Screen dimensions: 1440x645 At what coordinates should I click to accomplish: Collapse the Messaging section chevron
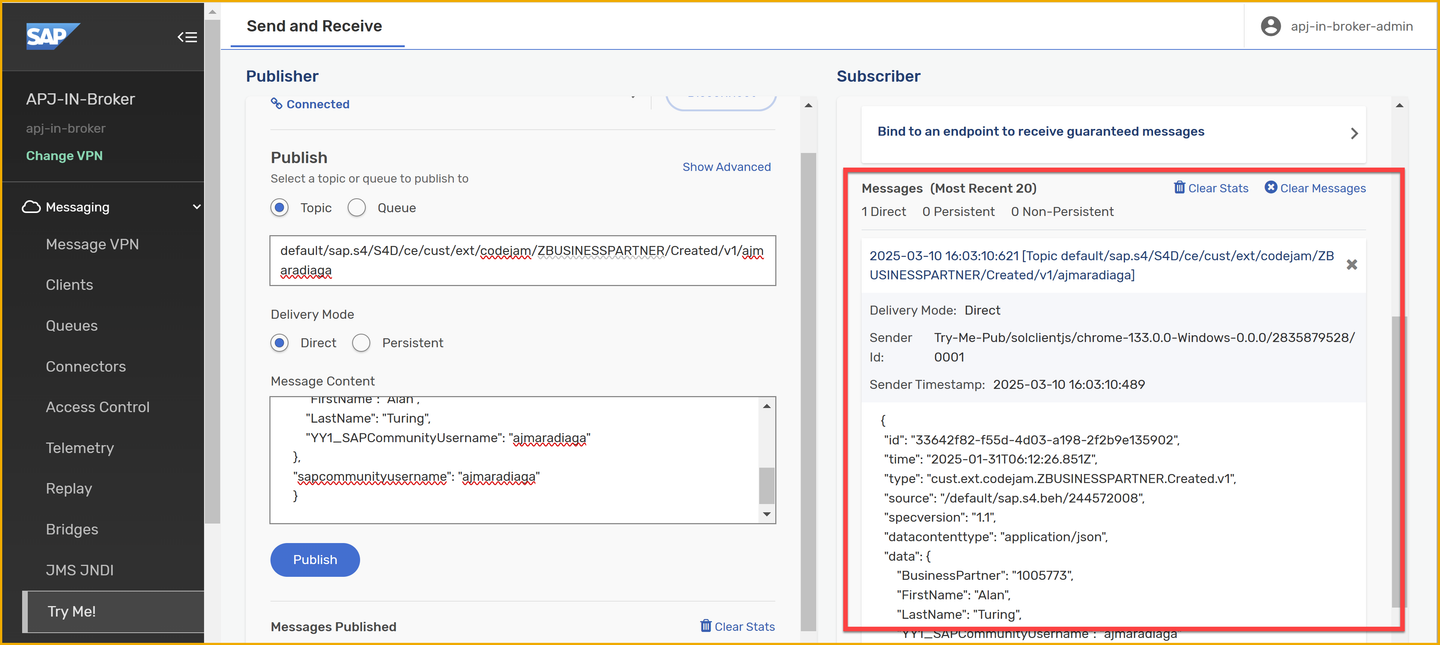point(197,207)
